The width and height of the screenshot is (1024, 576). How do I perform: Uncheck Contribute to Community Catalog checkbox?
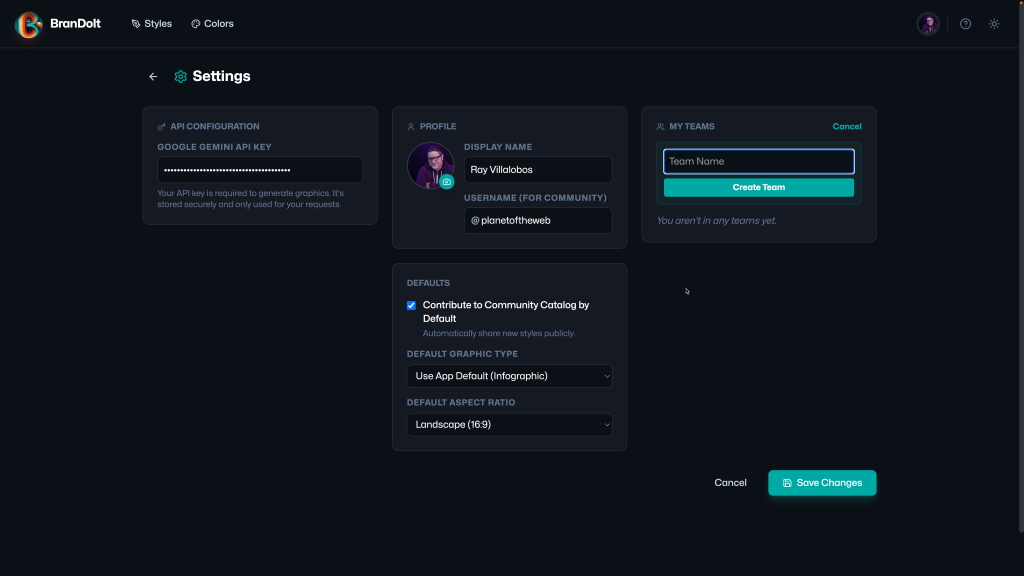click(x=411, y=305)
